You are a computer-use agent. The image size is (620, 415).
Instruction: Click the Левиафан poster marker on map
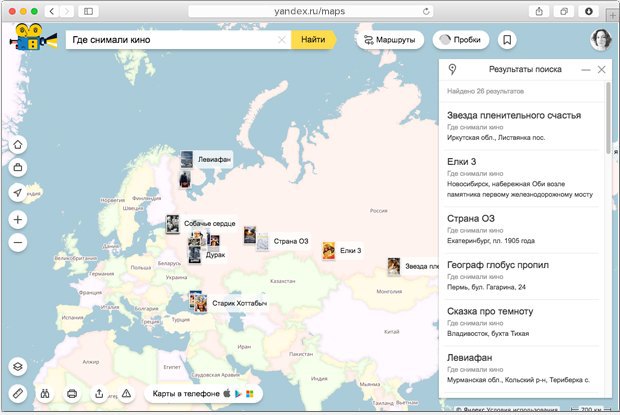tap(187, 159)
